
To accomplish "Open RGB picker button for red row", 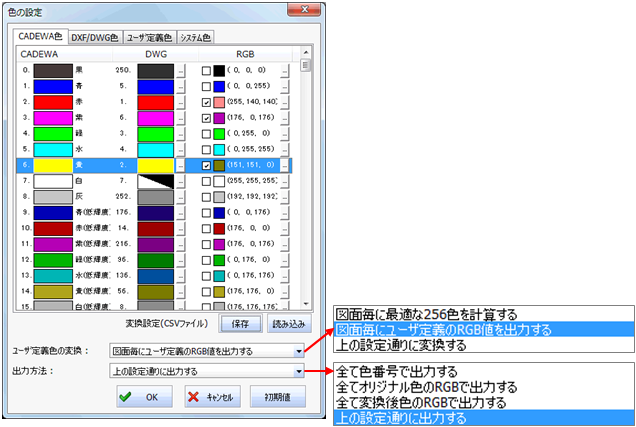I will coord(285,102).
